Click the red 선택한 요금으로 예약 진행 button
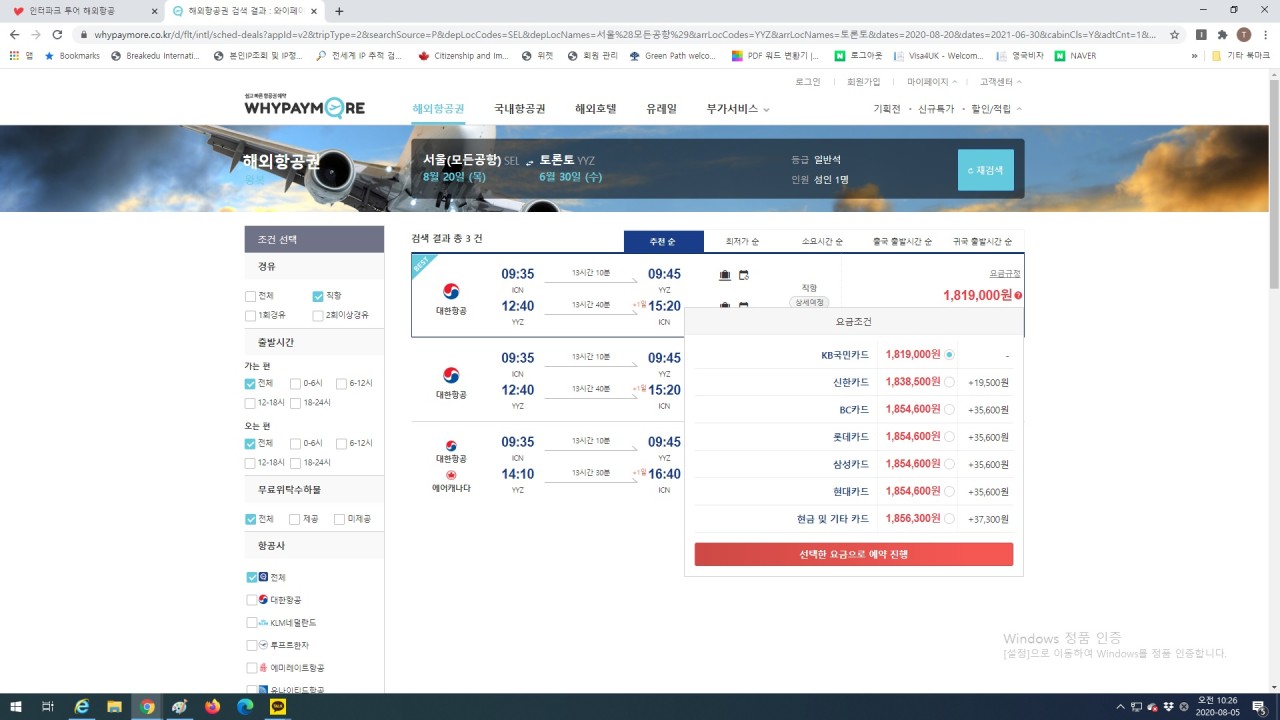 click(853, 554)
